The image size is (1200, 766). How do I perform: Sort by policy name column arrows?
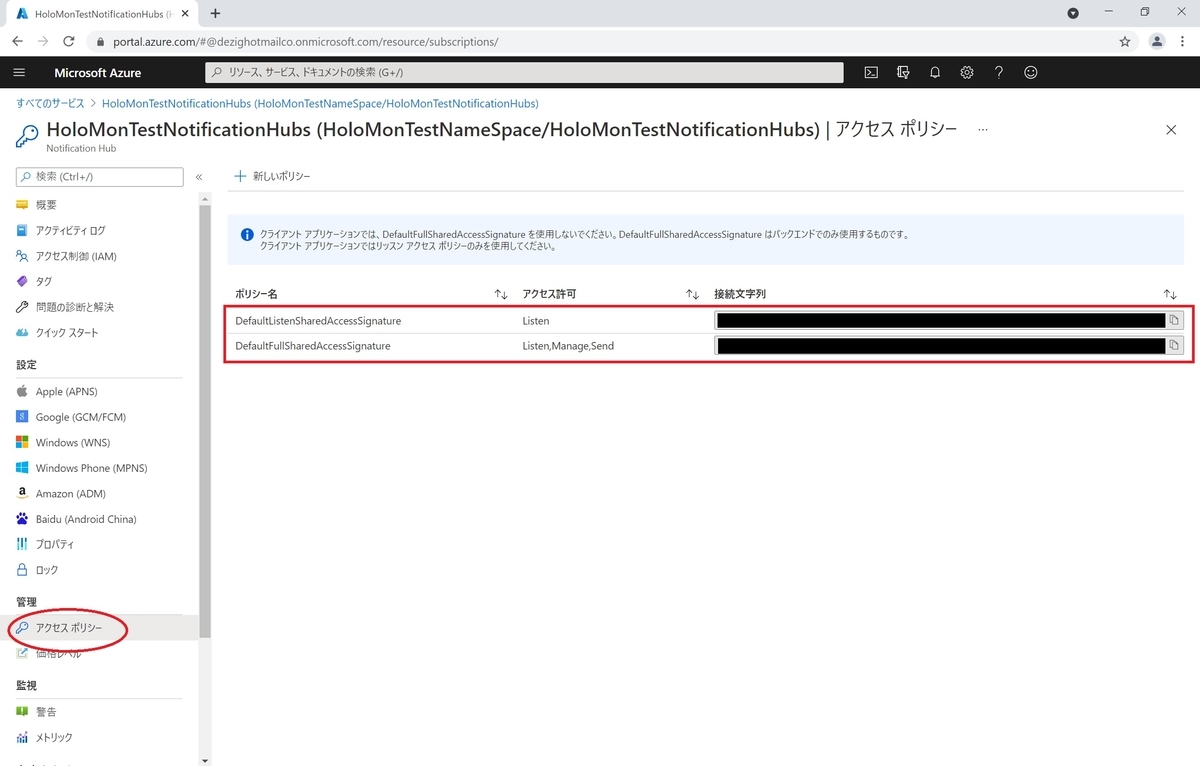click(501, 294)
